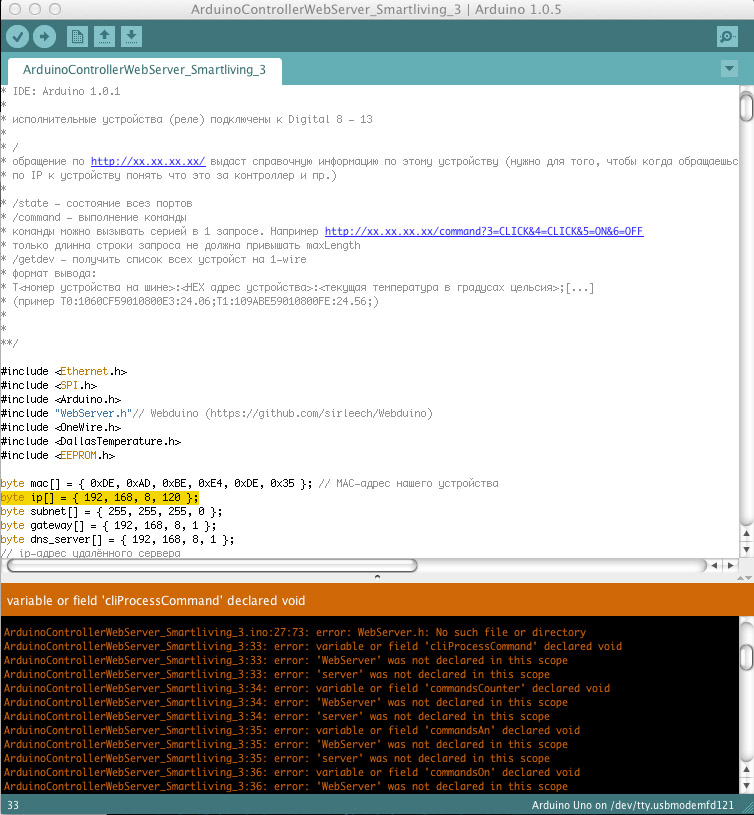This screenshot has height=815, width=754.
Task: Click the '/state' comment line
Action: (97, 204)
